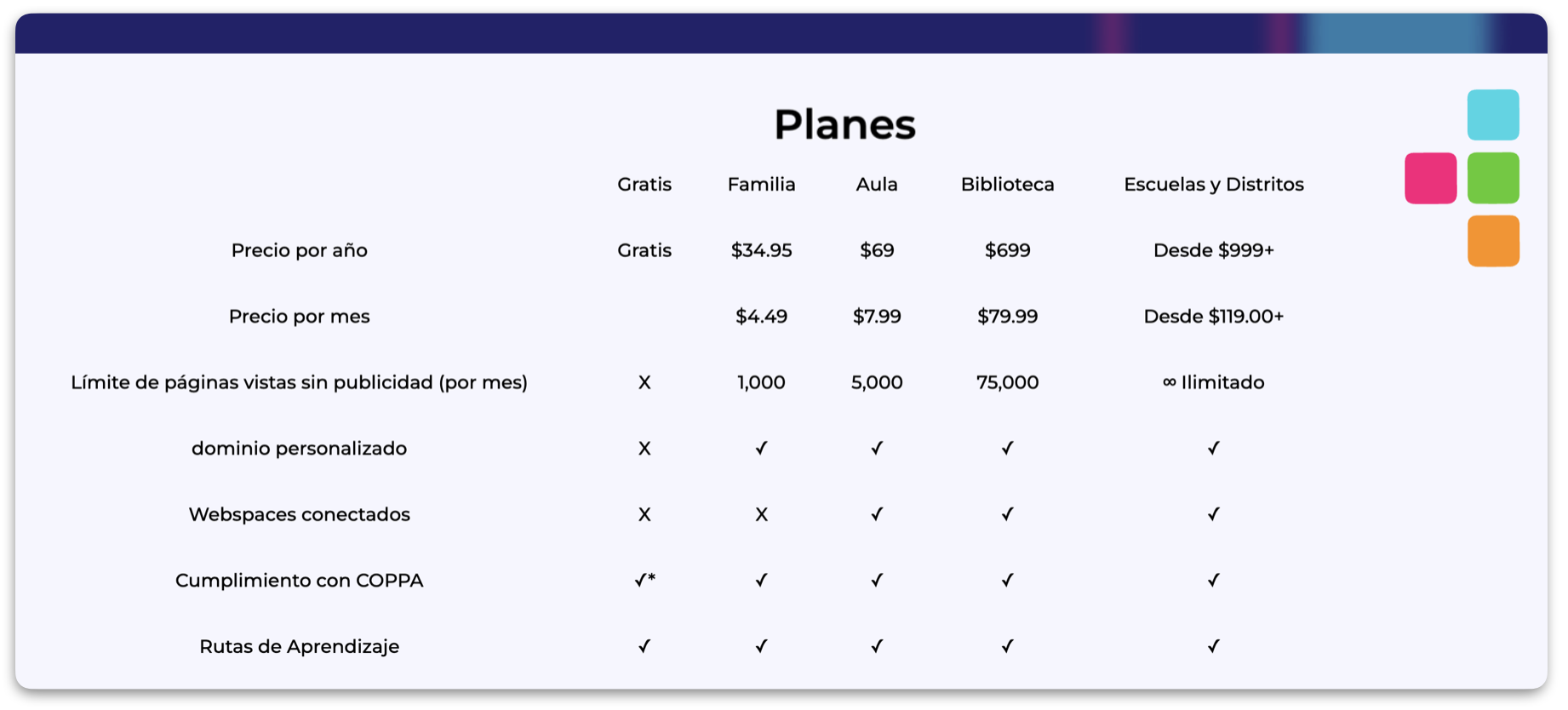Select the Familia plan column header

click(761, 185)
